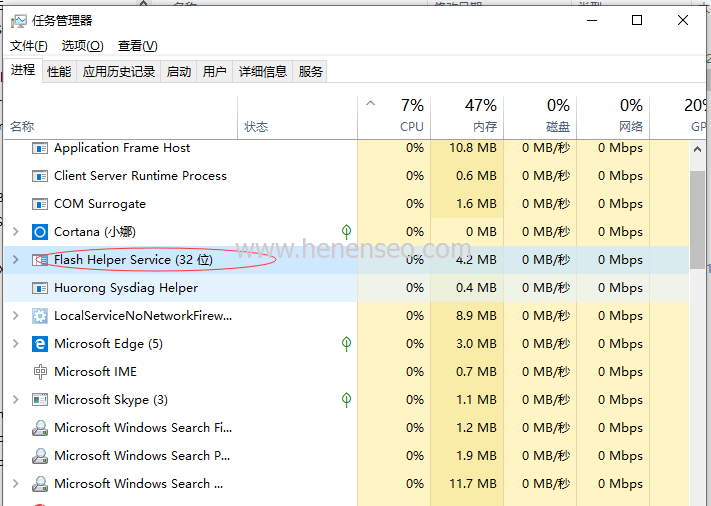Viewport: 711px width, 506px height.
Task: Open the 查看(V) menu
Action: pos(137,46)
